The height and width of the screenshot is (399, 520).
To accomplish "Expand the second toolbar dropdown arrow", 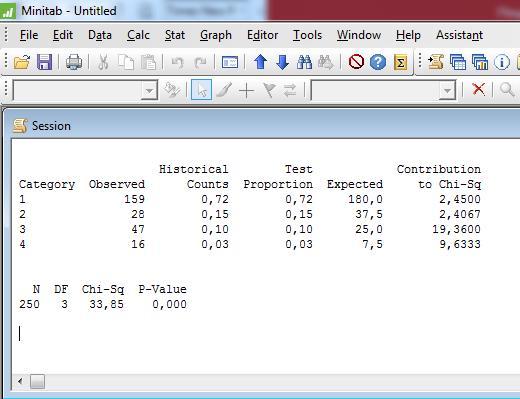I will 447,90.
